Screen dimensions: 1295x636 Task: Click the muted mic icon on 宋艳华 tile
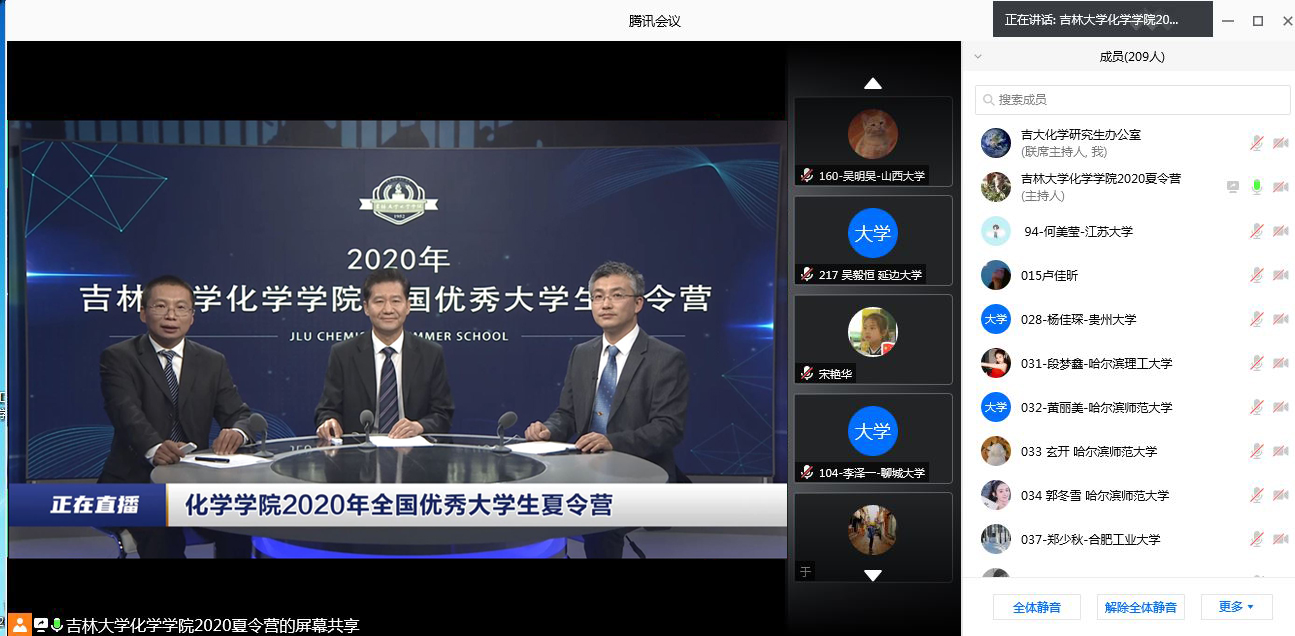pos(807,373)
